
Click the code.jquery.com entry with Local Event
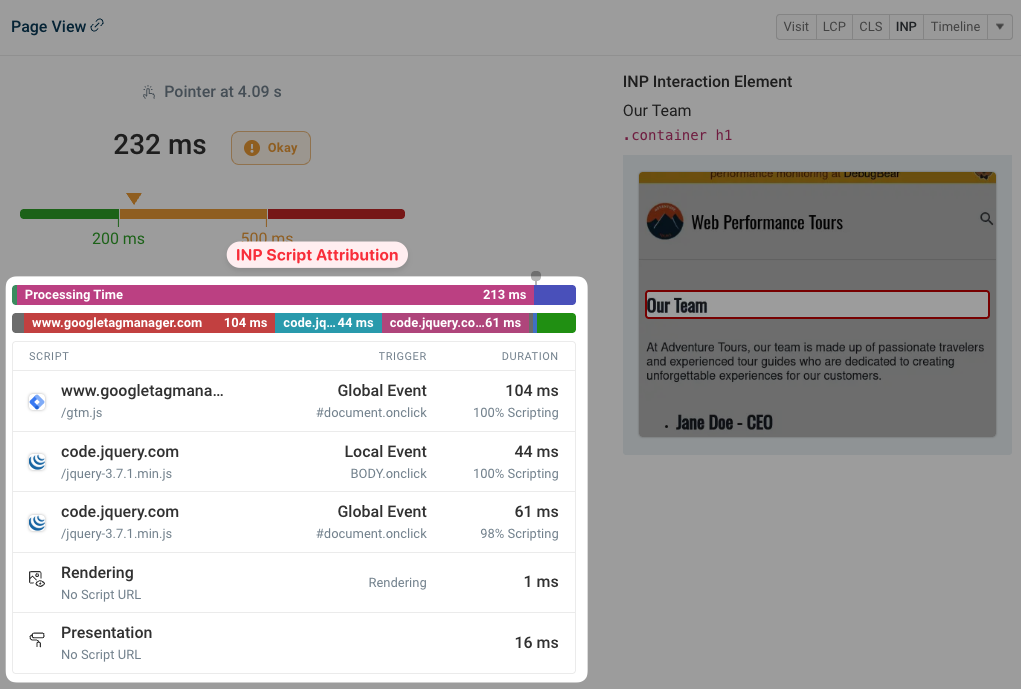click(x=294, y=462)
